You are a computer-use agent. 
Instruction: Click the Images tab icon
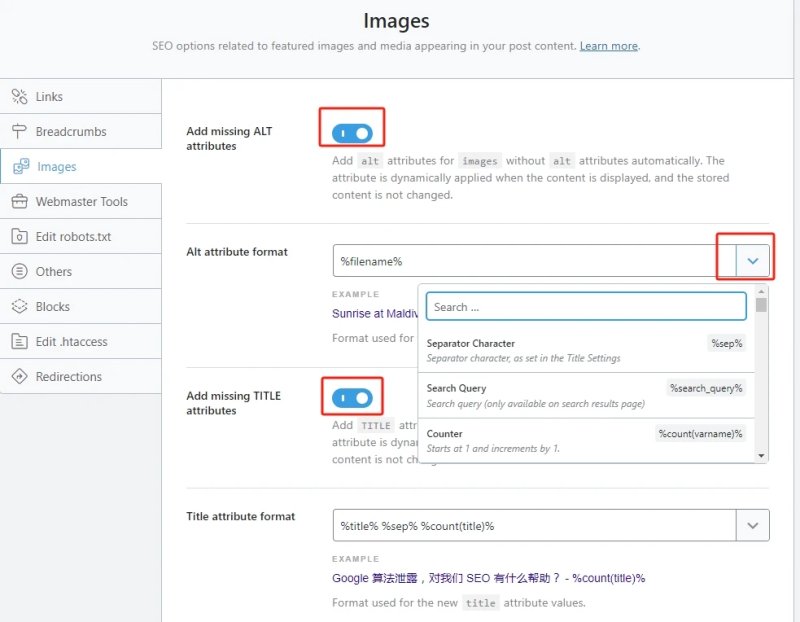(x=21, y=166)
